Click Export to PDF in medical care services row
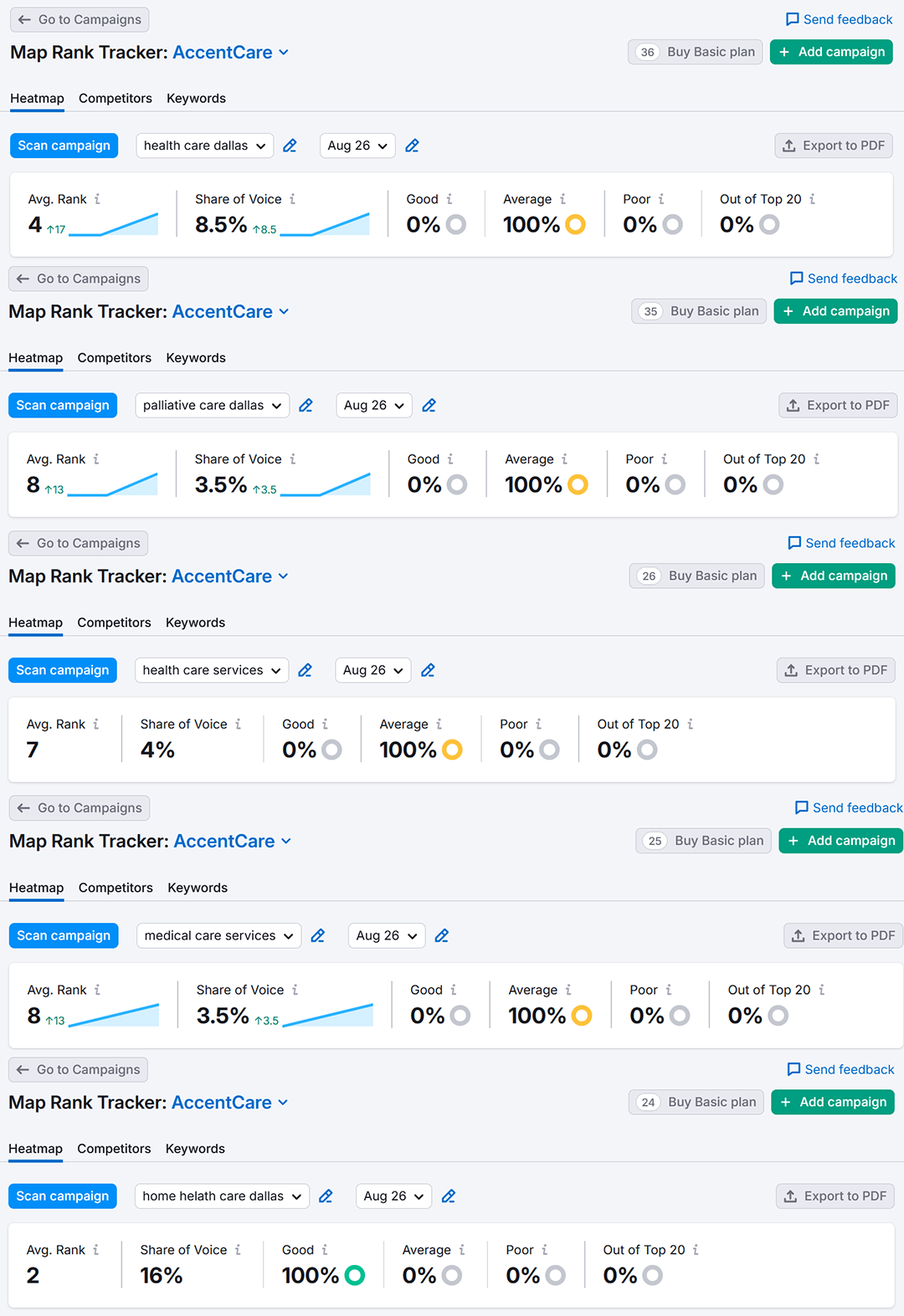The height and width of the screenshot is (1316, 904). click(843, 935)
